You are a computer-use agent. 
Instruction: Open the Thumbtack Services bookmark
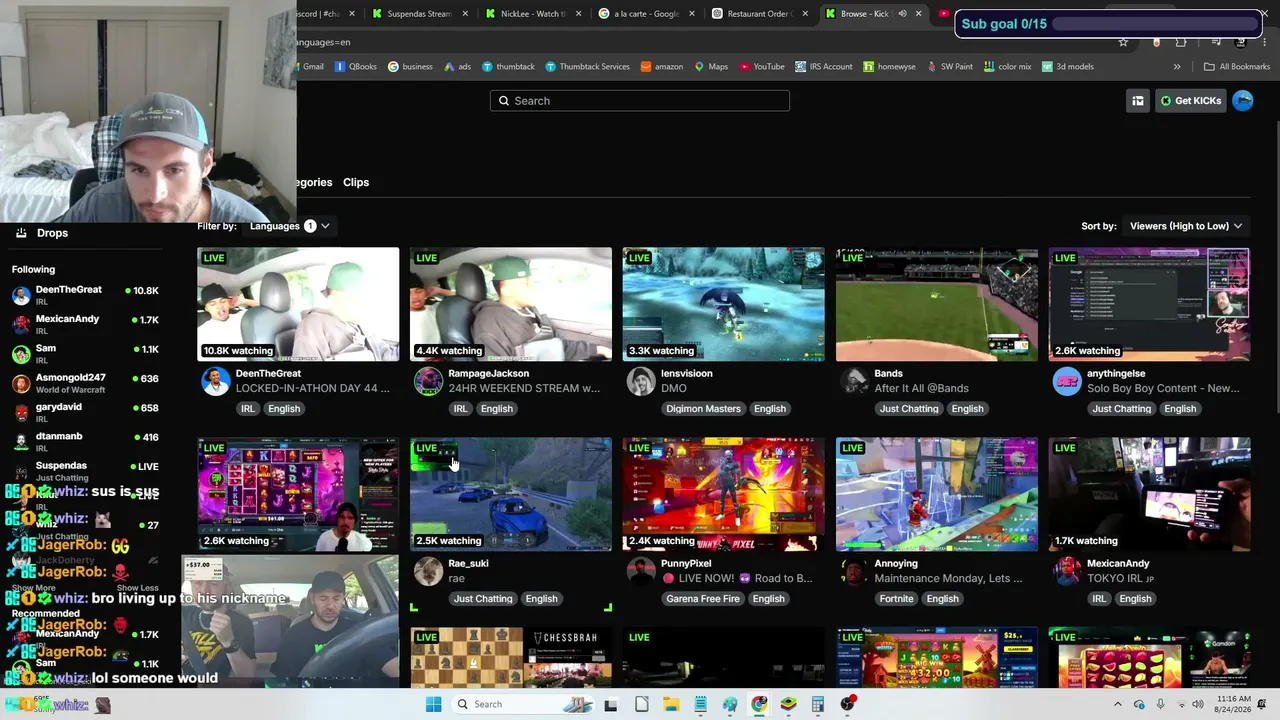[587, 67]
